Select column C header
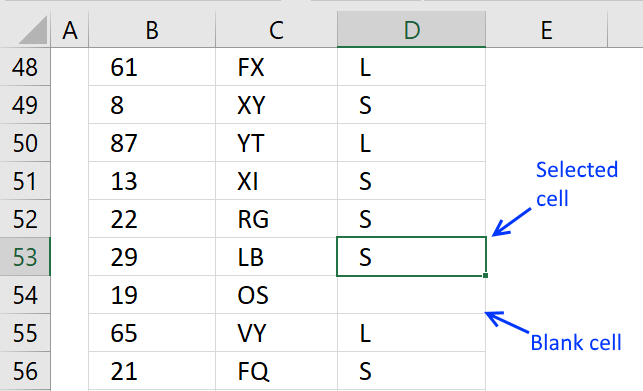Screen dimensions: 643x391 click(x=276, y=29)
